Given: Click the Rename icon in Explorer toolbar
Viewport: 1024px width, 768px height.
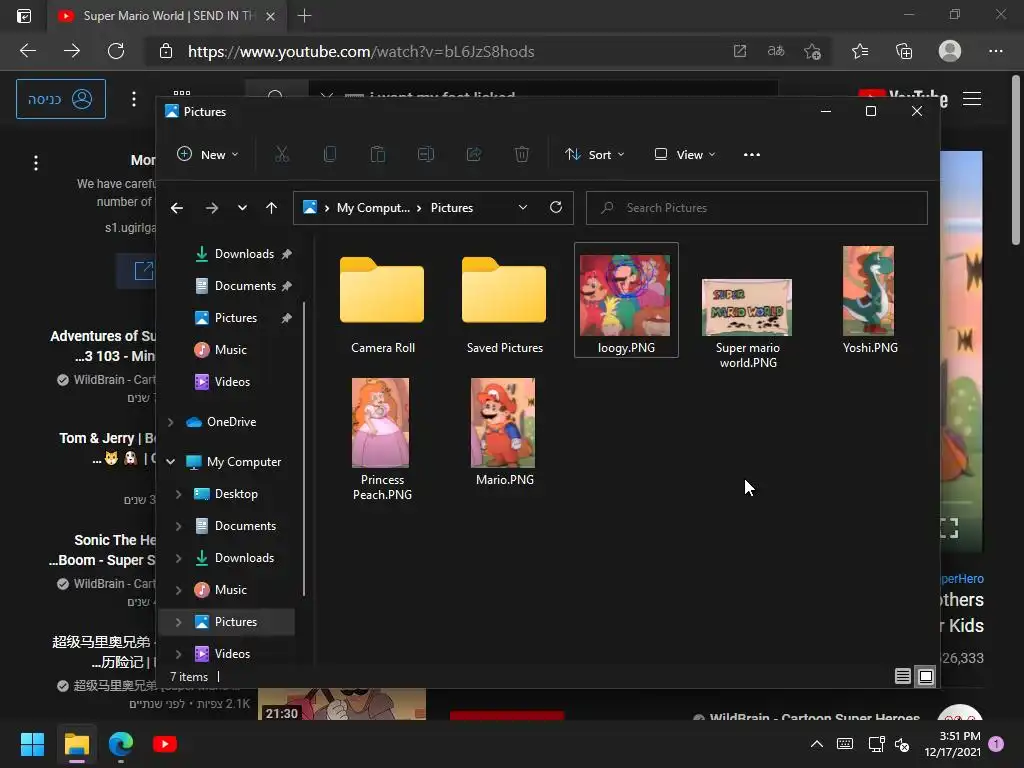Looking at the screenshot, I should [x=426, y=155].
